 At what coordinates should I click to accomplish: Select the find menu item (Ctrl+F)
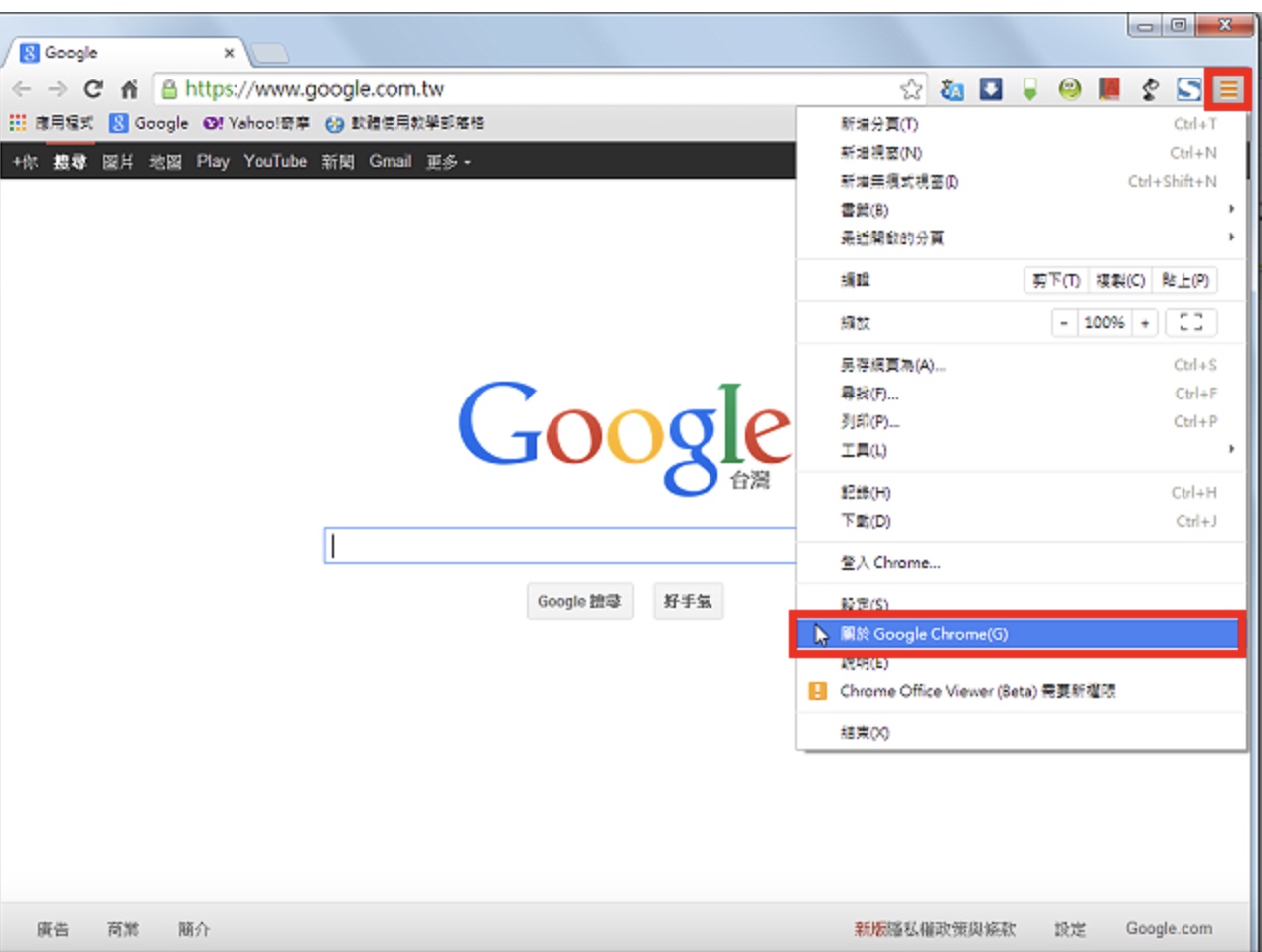[x=1022, y=394]
